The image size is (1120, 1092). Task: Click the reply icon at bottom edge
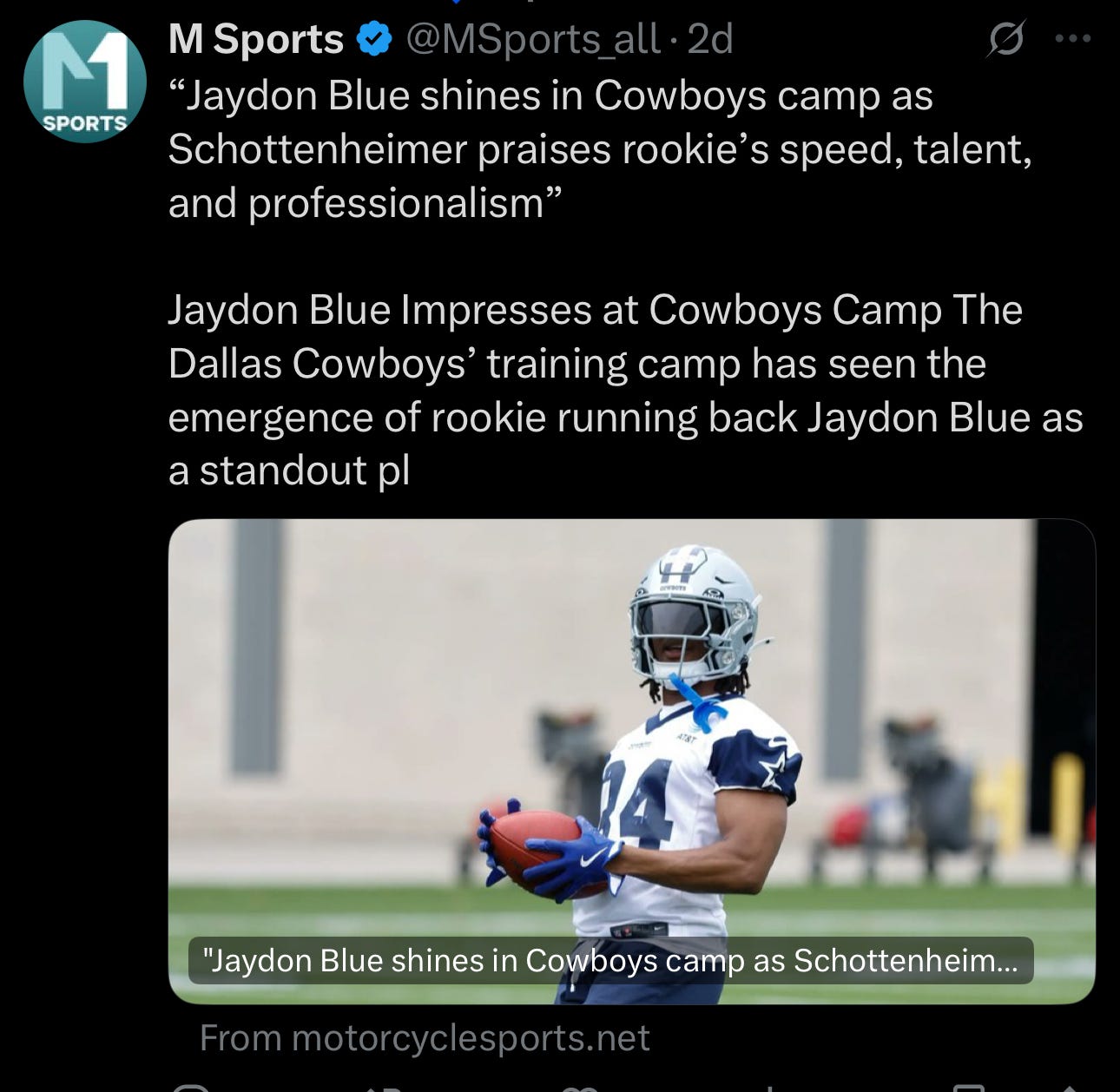click(190, 1087)
